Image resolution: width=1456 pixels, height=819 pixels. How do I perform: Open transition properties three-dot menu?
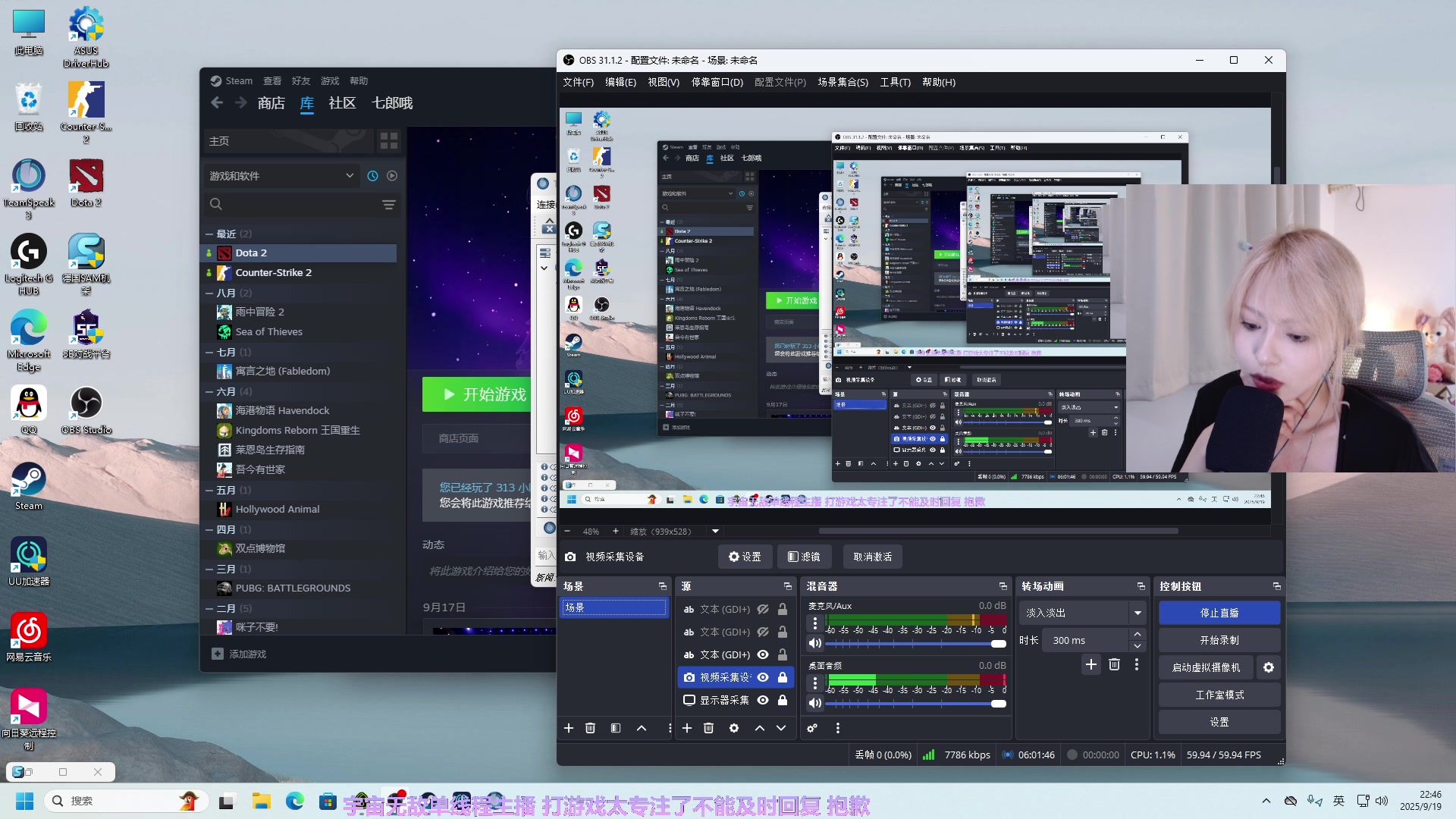click(1137, 665)
